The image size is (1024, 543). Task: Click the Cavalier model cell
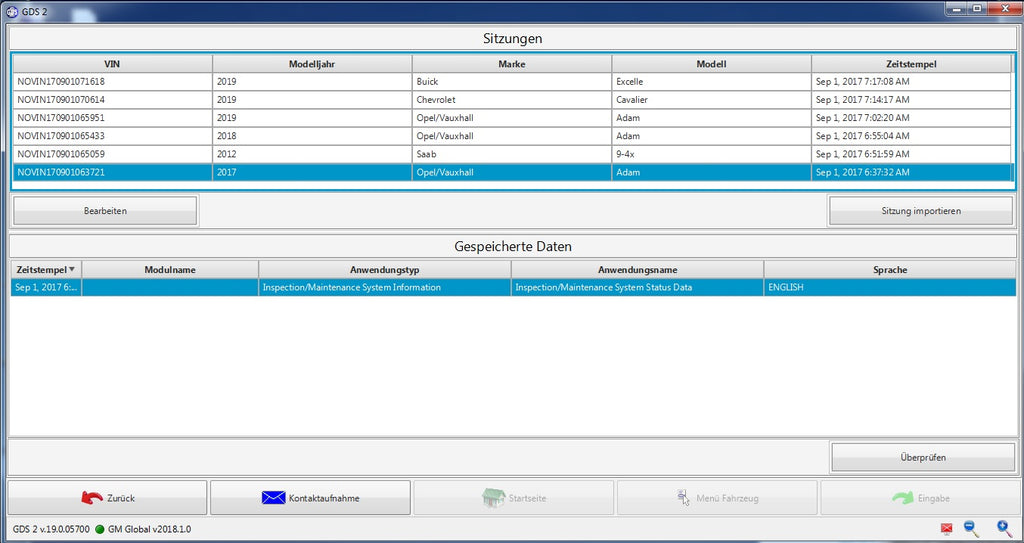coord(712,100)
